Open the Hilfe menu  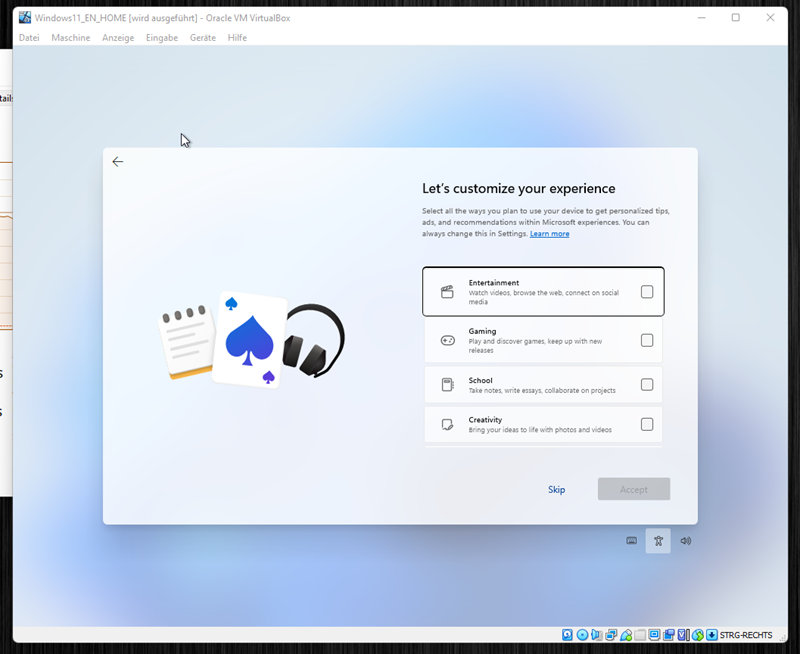tap(237, 38)
